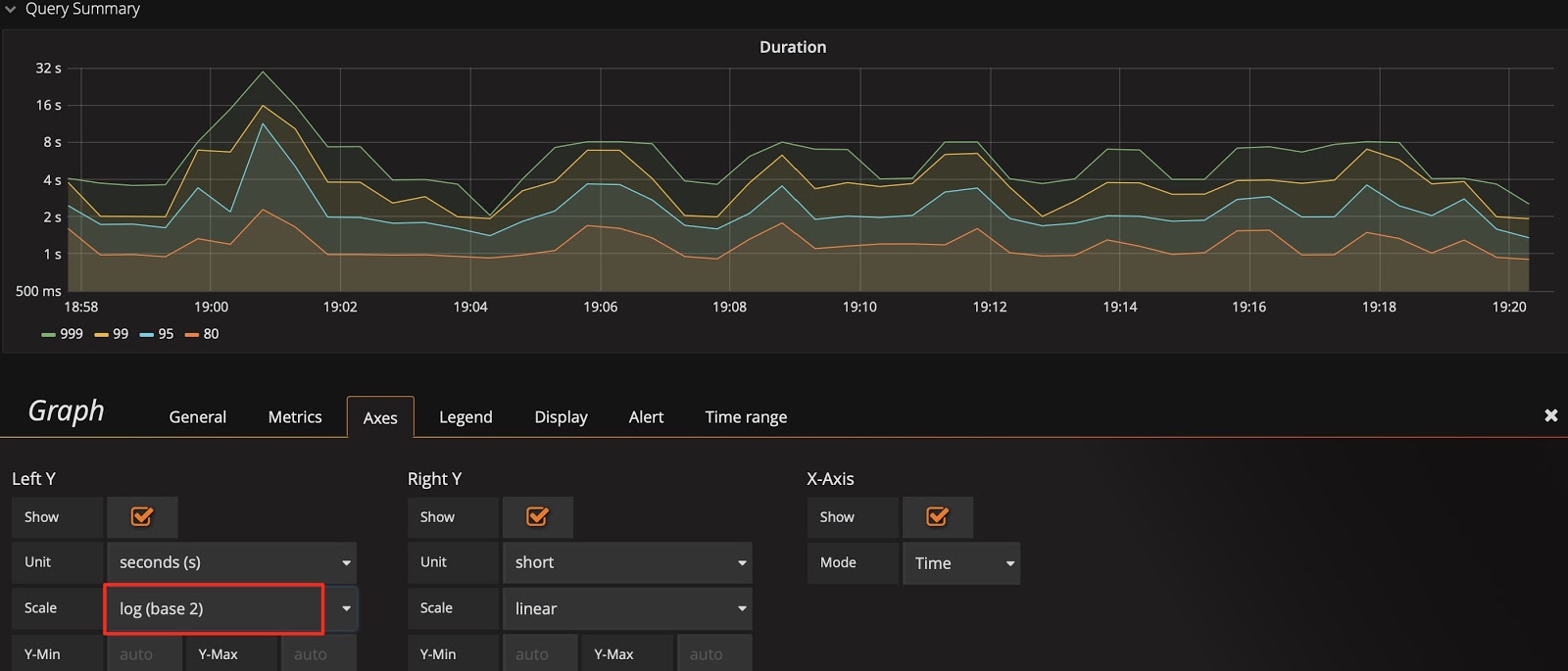Viewport: 1568px width, 671px height.
Task: Click the Left Y Y-Min input field
Action: (x=144, y=654)
